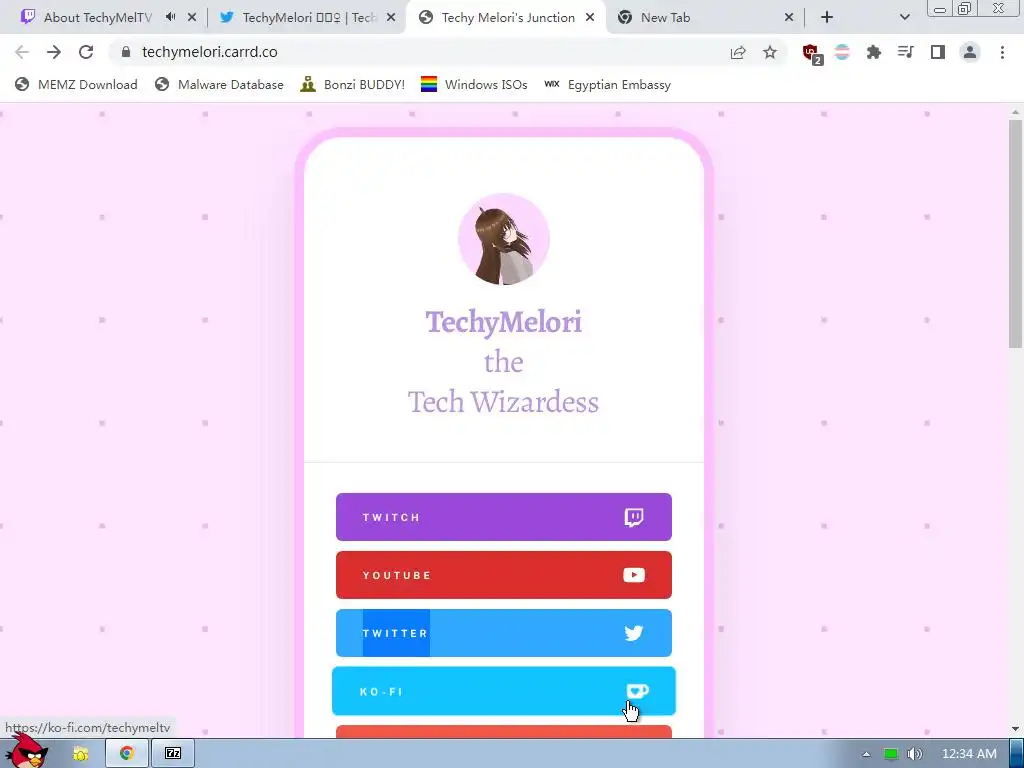The width and height of the screenshot is (1024, 768).
Task: Click the green tray status icon
Action: tap(891, 754)
